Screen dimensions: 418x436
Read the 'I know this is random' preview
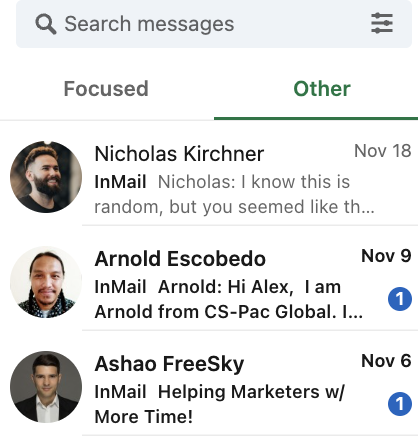click(x=235, y=194)
